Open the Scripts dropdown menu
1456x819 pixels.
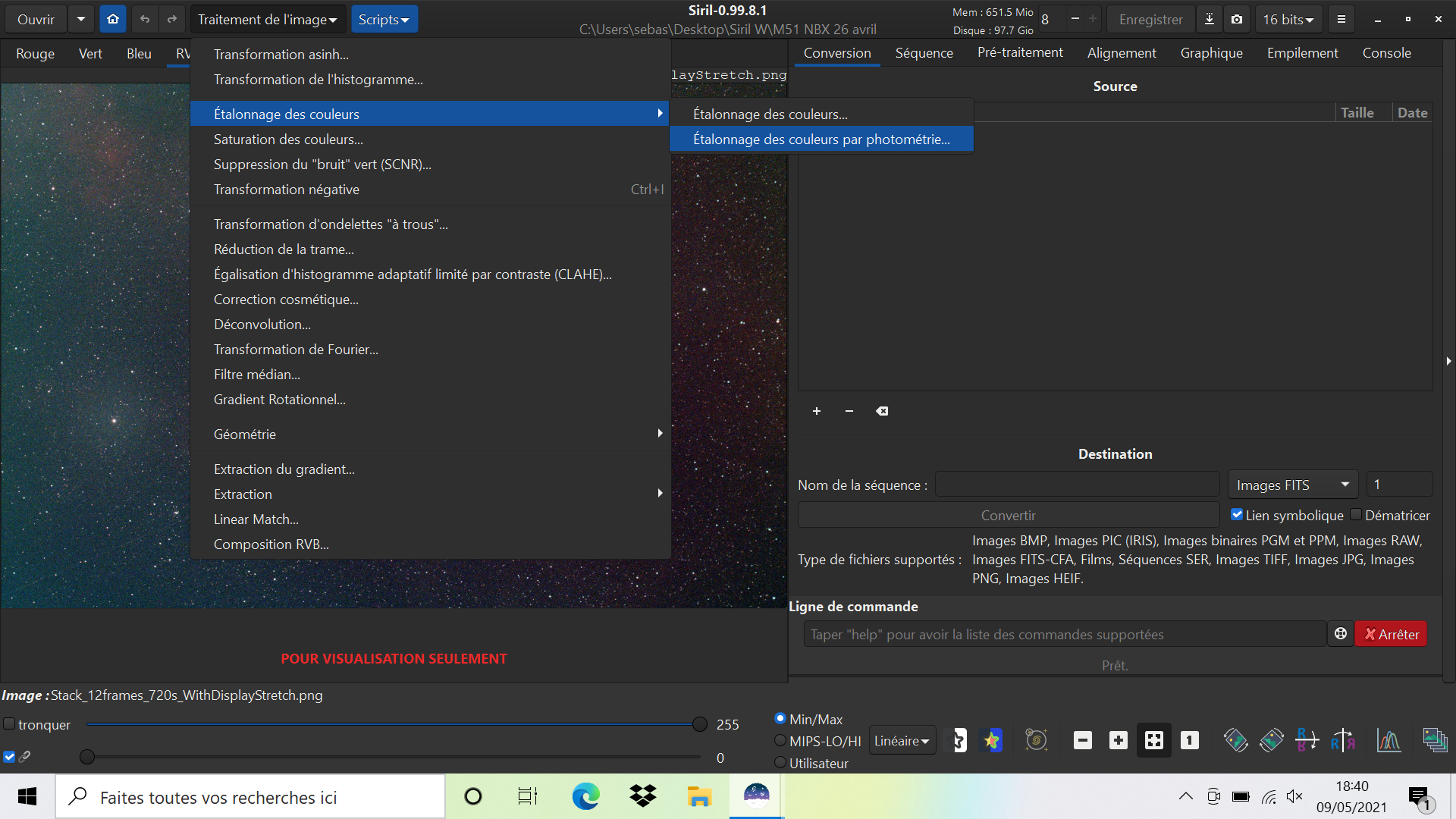coord(384,19)
